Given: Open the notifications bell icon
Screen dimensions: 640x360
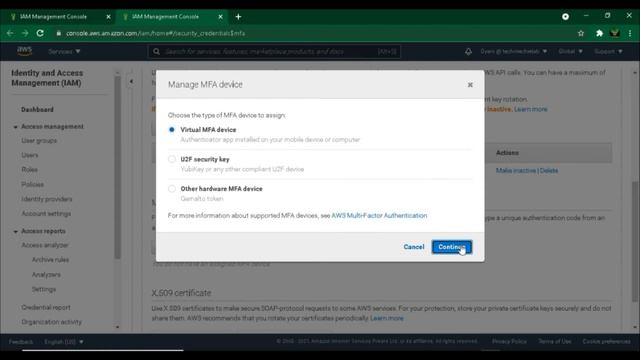Looking at the screenshot, I should tap(468, 51).
